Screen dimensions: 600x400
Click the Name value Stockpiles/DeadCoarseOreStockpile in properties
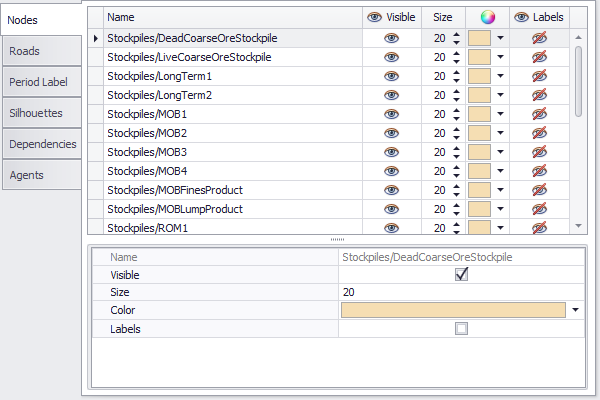tap(427, 257)
